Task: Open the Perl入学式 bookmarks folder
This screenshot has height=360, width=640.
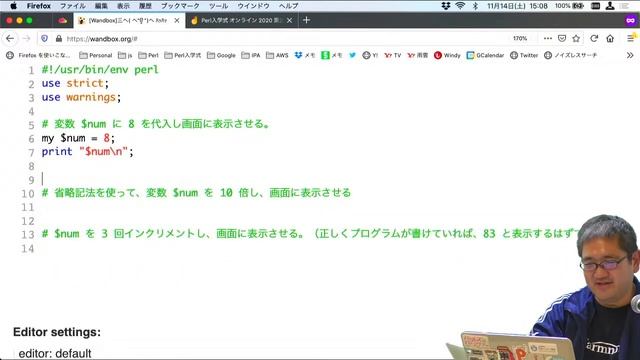Action: point(182,55)
